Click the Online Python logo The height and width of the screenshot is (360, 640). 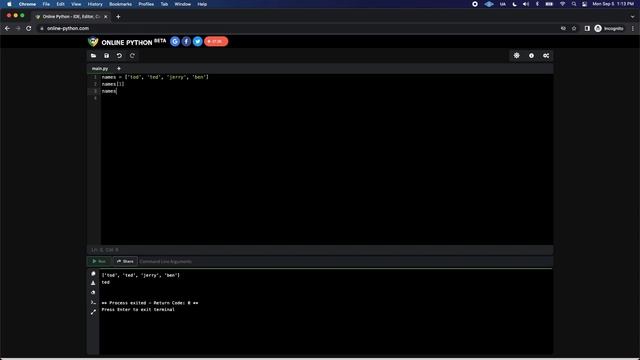(x=127, y=42)
